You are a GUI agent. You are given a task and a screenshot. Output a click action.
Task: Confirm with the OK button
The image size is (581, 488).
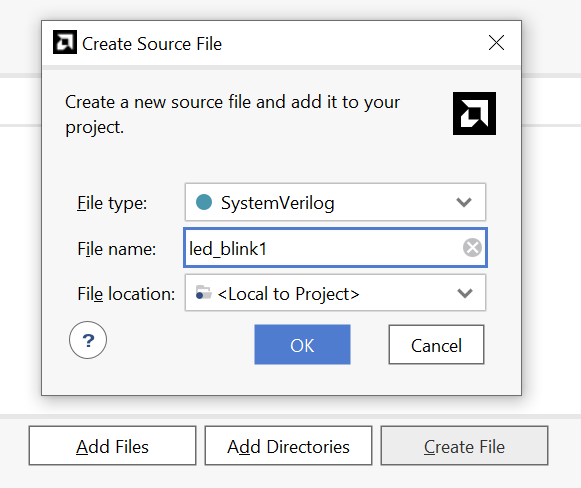click(x=302, y=345)
